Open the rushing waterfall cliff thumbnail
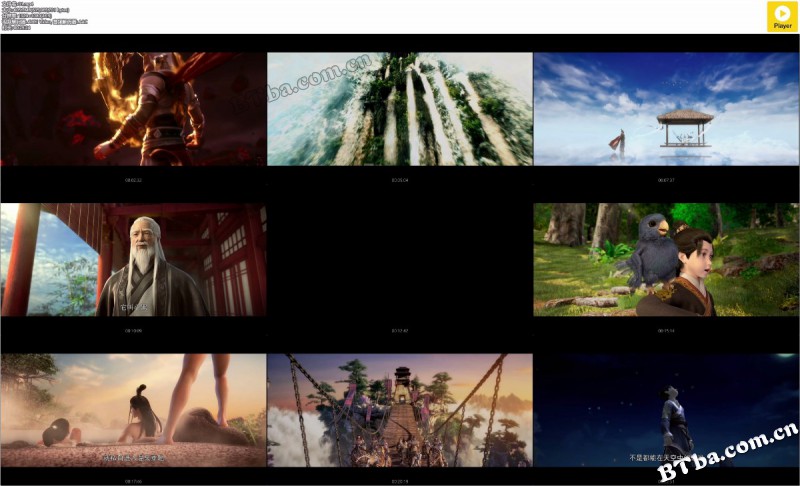Screen dimensions: 800x486 (x=400, y=109)
